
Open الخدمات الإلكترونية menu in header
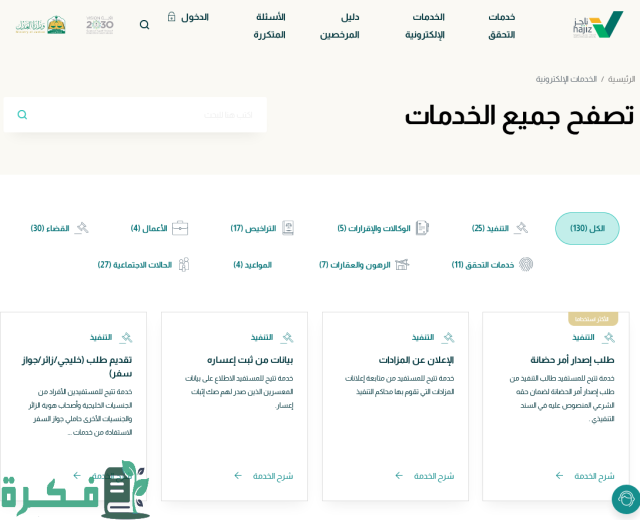425,26
